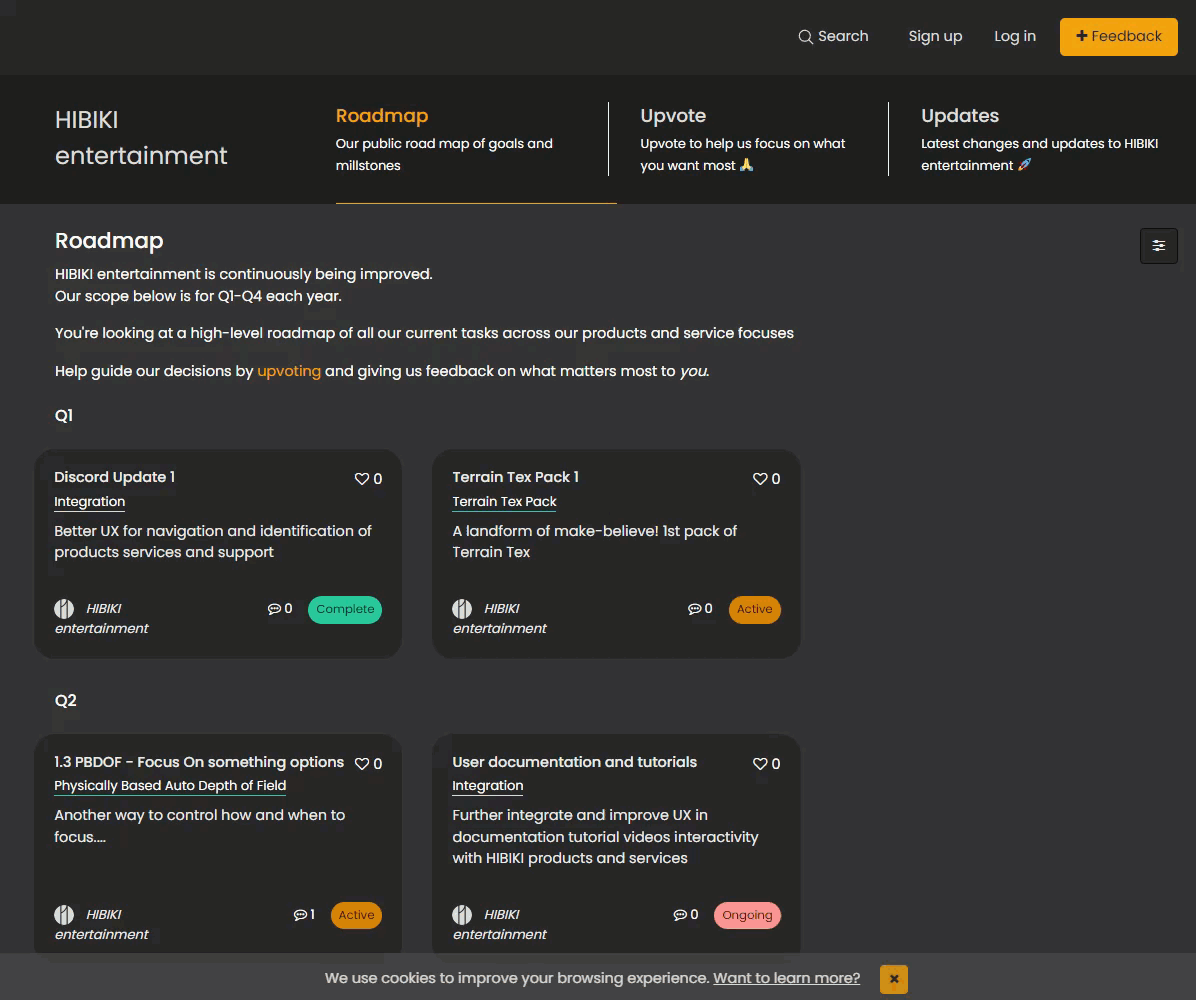Dismiss the cookie banner with X

pyautogui.click(x=893, y=979)
